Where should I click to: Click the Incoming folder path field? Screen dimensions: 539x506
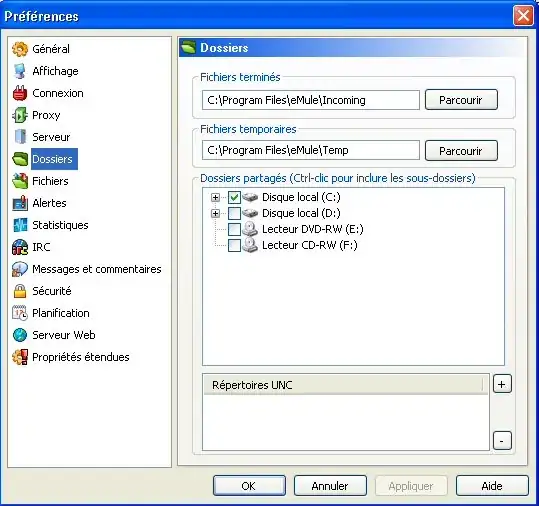(311, 100)
